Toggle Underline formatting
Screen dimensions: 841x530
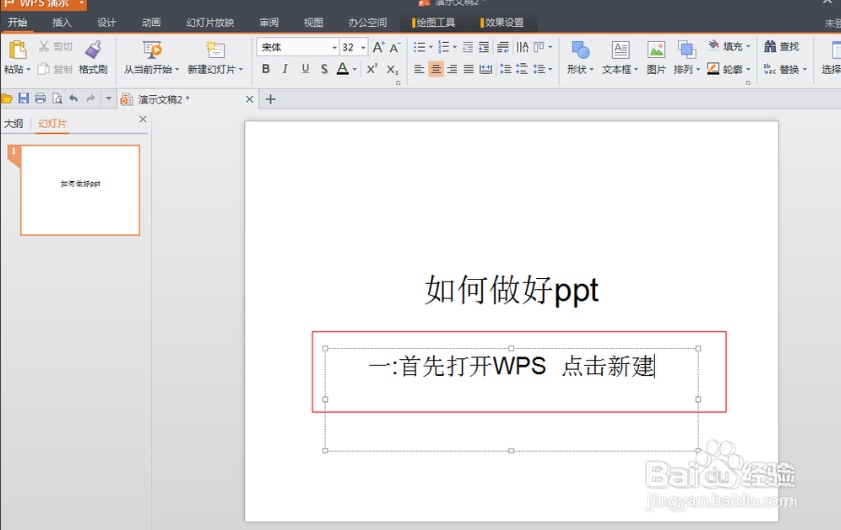(305, 69)
